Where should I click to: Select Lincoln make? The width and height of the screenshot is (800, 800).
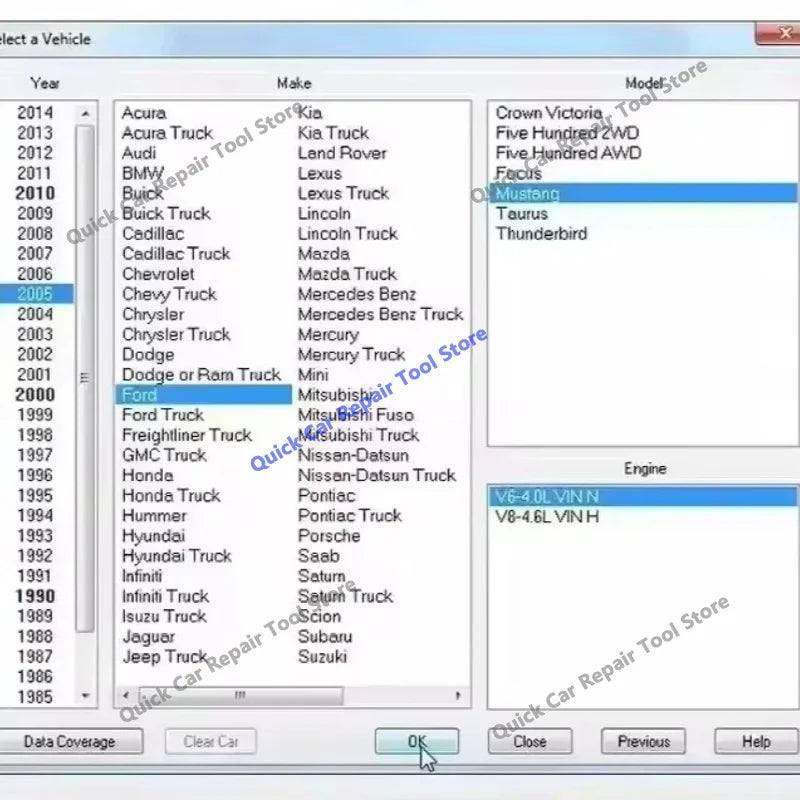[x=324, y=213]
